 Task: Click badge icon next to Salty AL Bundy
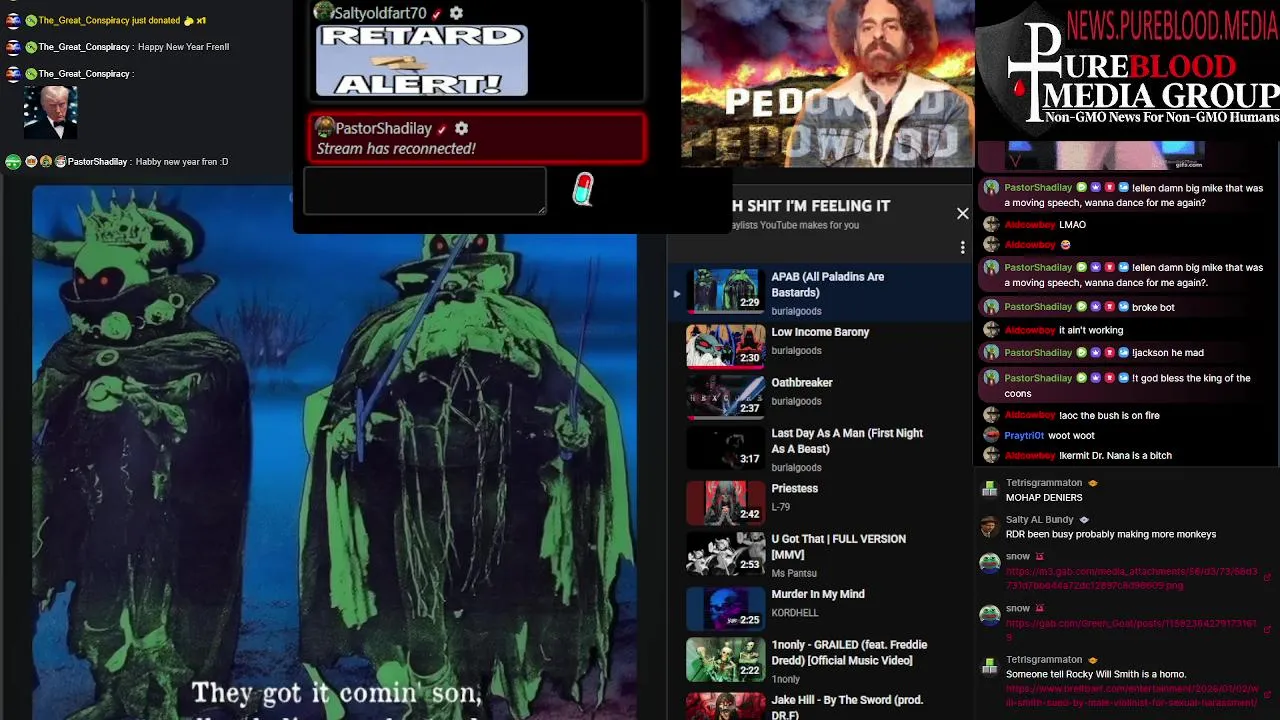point(1084,520)
